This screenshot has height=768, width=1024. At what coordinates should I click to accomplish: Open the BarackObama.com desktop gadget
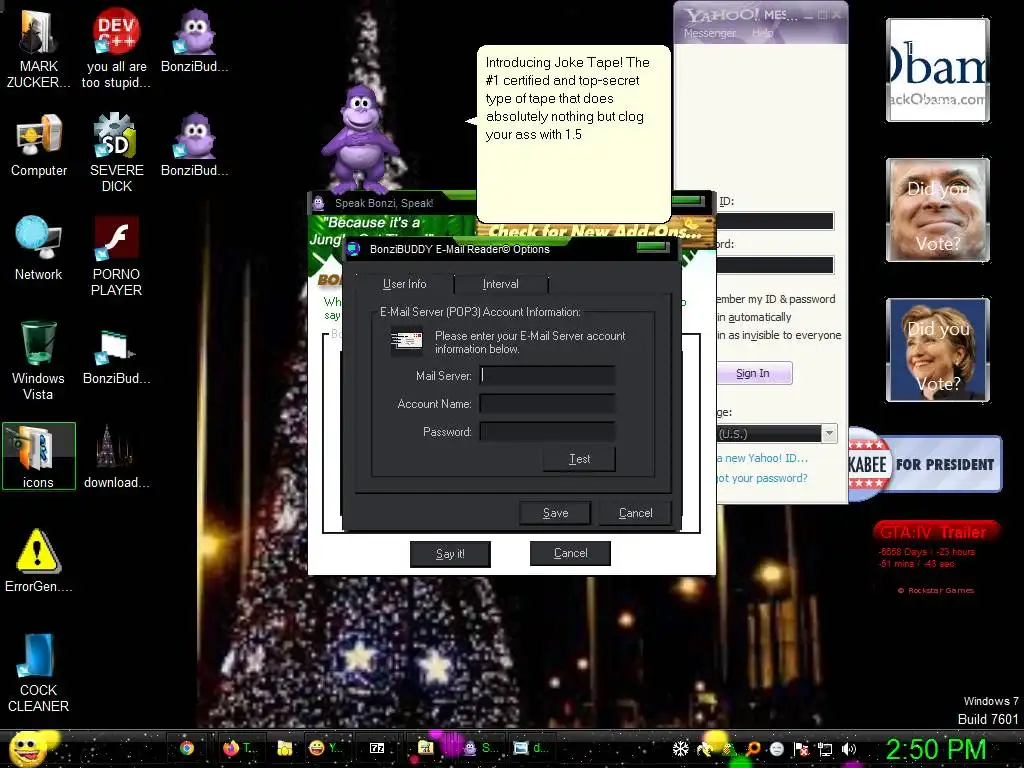point(938,70)
